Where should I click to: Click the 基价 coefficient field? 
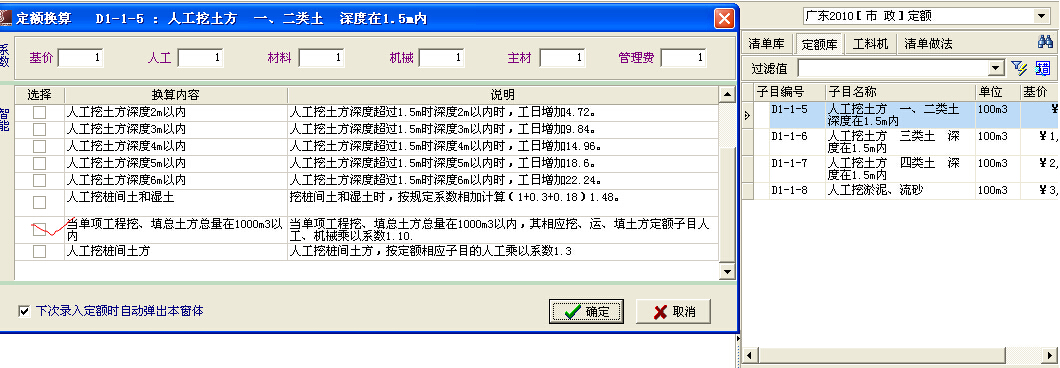[81, 58]
